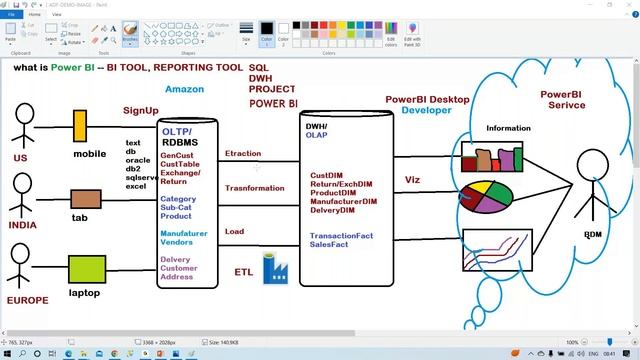This screenshot has height=360, width=640.
Task: Activate the rectangular Select tool
Action: tap(51, 29)
